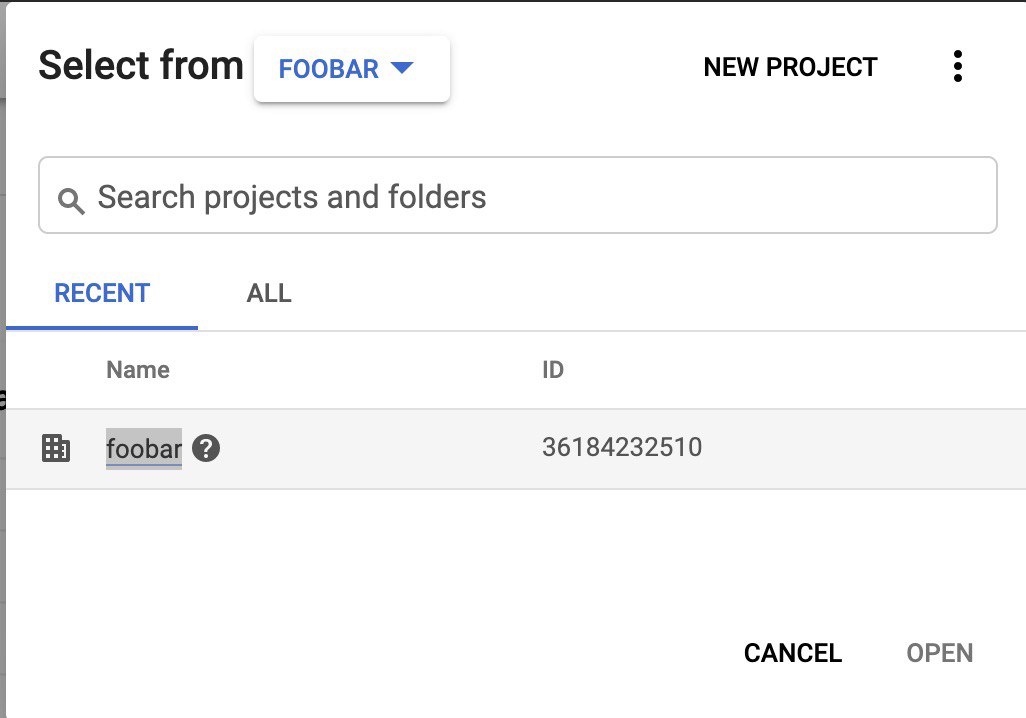This screenshot has height=718, width=1026.
Task: Click the NEW PROJECT button
Action: [790, 67]
